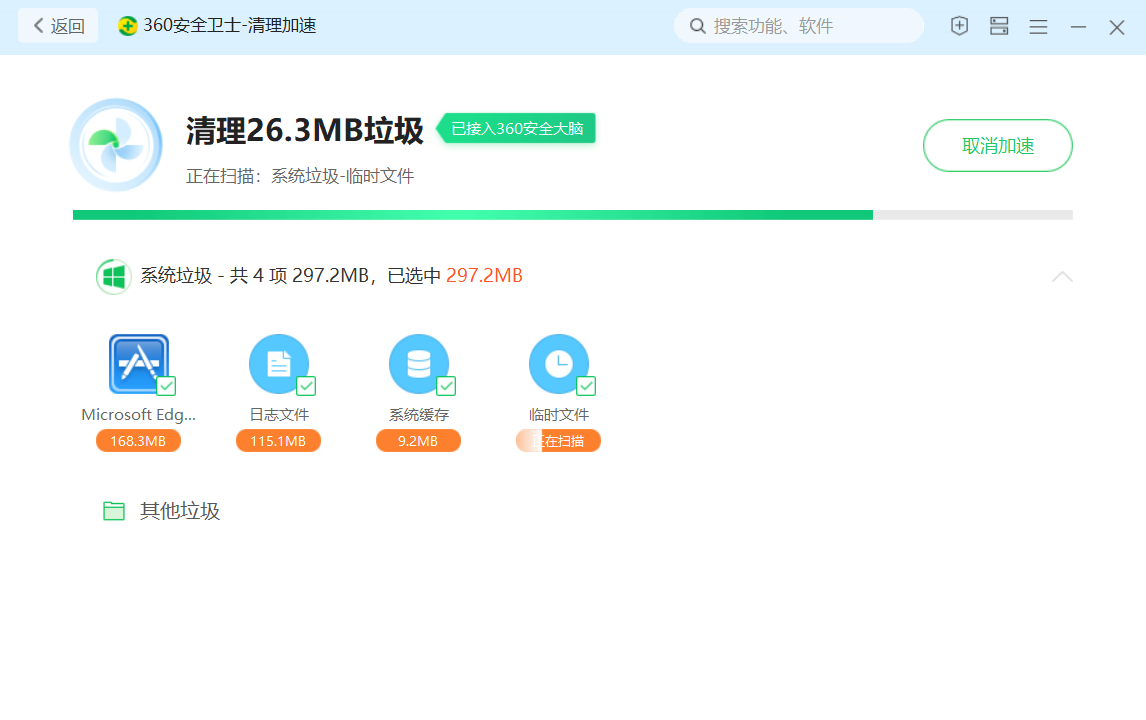Expand the 其他垃圾 category

(x=180, y=511)
